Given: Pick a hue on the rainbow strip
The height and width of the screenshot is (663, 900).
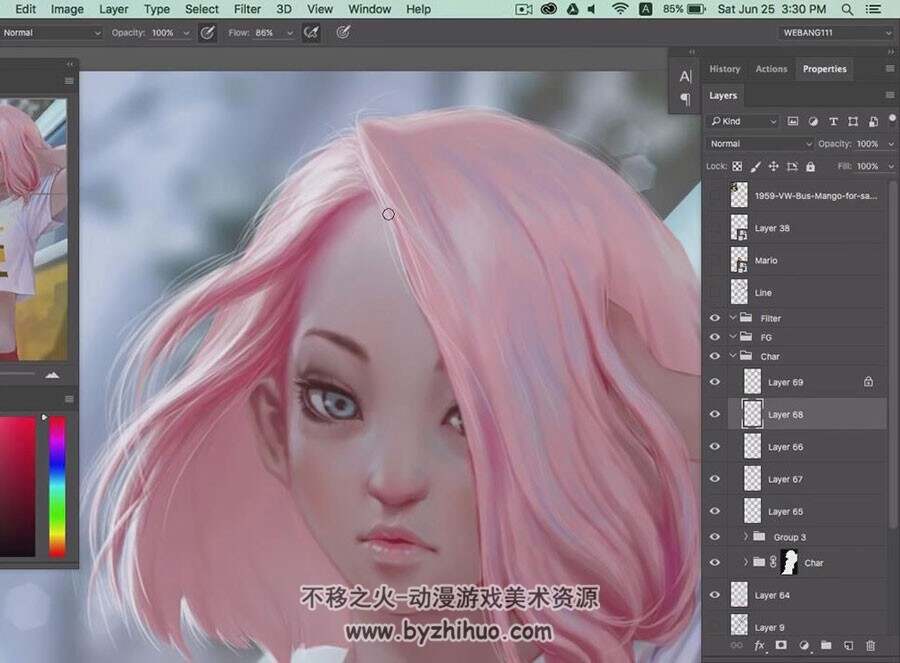Looking at the screenshot, I should [57, 486].
